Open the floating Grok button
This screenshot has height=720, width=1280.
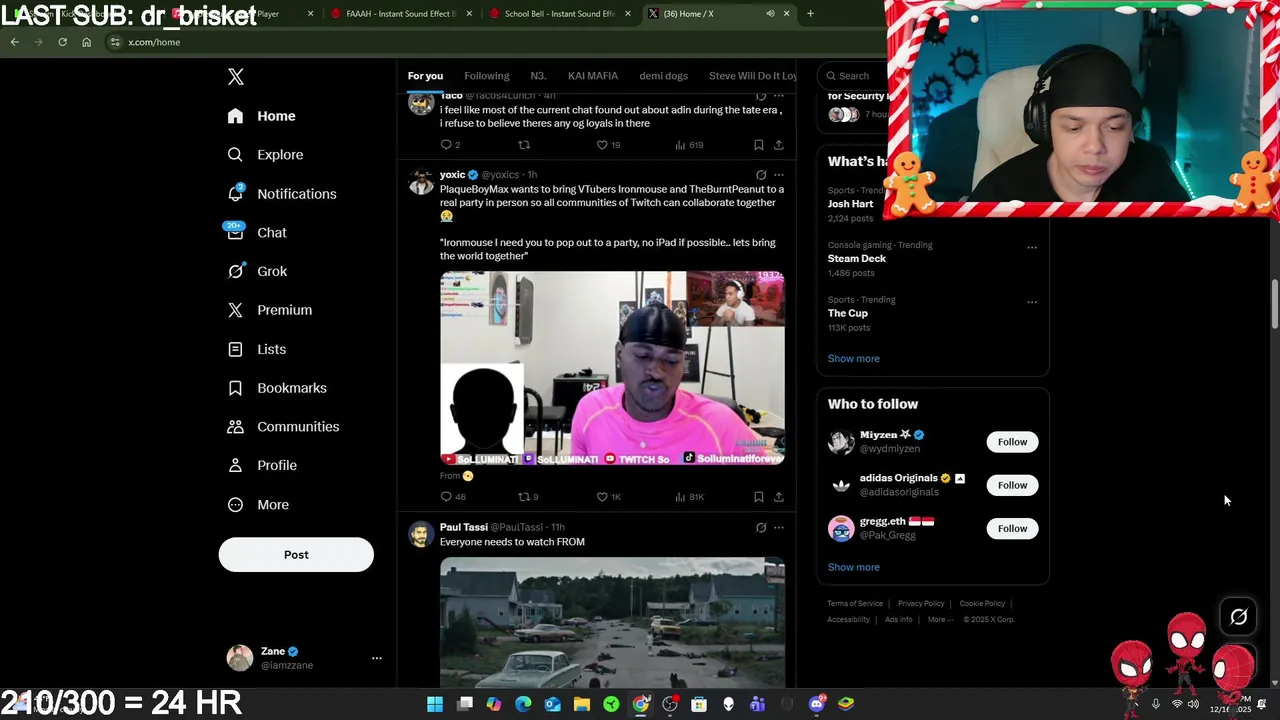[x=1238, y=617]
